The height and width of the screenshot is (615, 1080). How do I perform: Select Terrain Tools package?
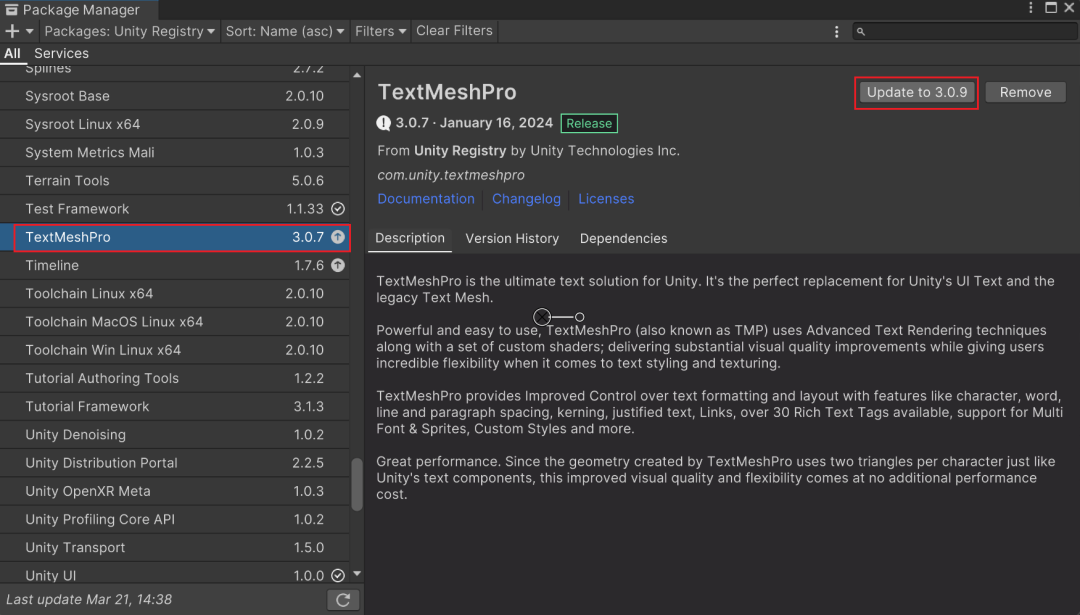coord(175,181)
